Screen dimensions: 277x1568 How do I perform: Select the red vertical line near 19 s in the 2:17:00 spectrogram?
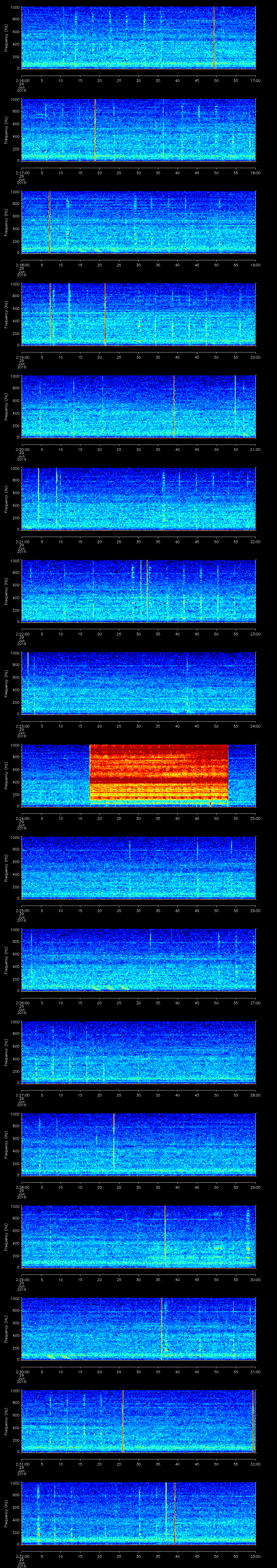pyautogui.click(x=95, y=130)
